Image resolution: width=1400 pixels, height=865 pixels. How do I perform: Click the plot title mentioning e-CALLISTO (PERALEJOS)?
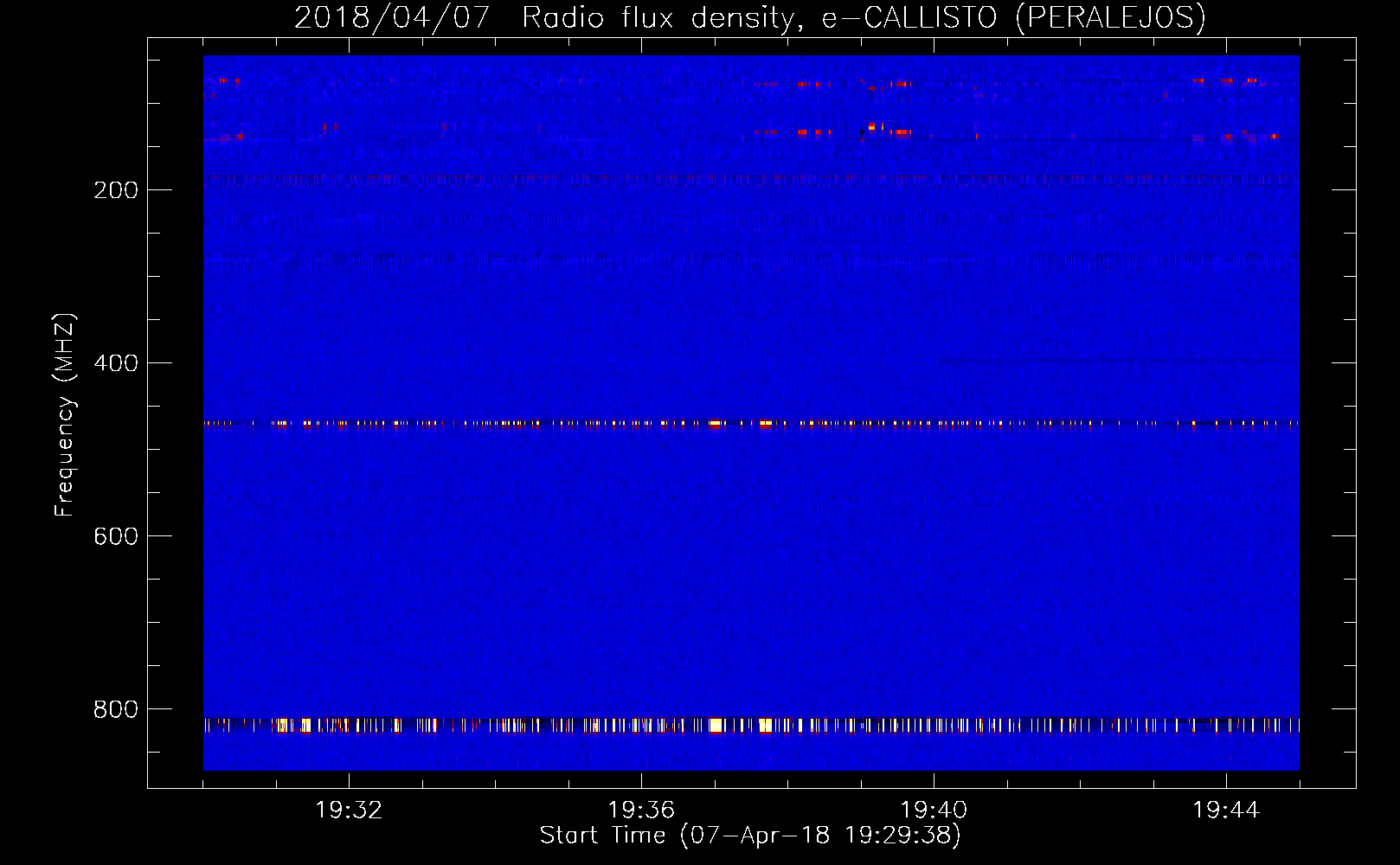(x=749, y=17)
